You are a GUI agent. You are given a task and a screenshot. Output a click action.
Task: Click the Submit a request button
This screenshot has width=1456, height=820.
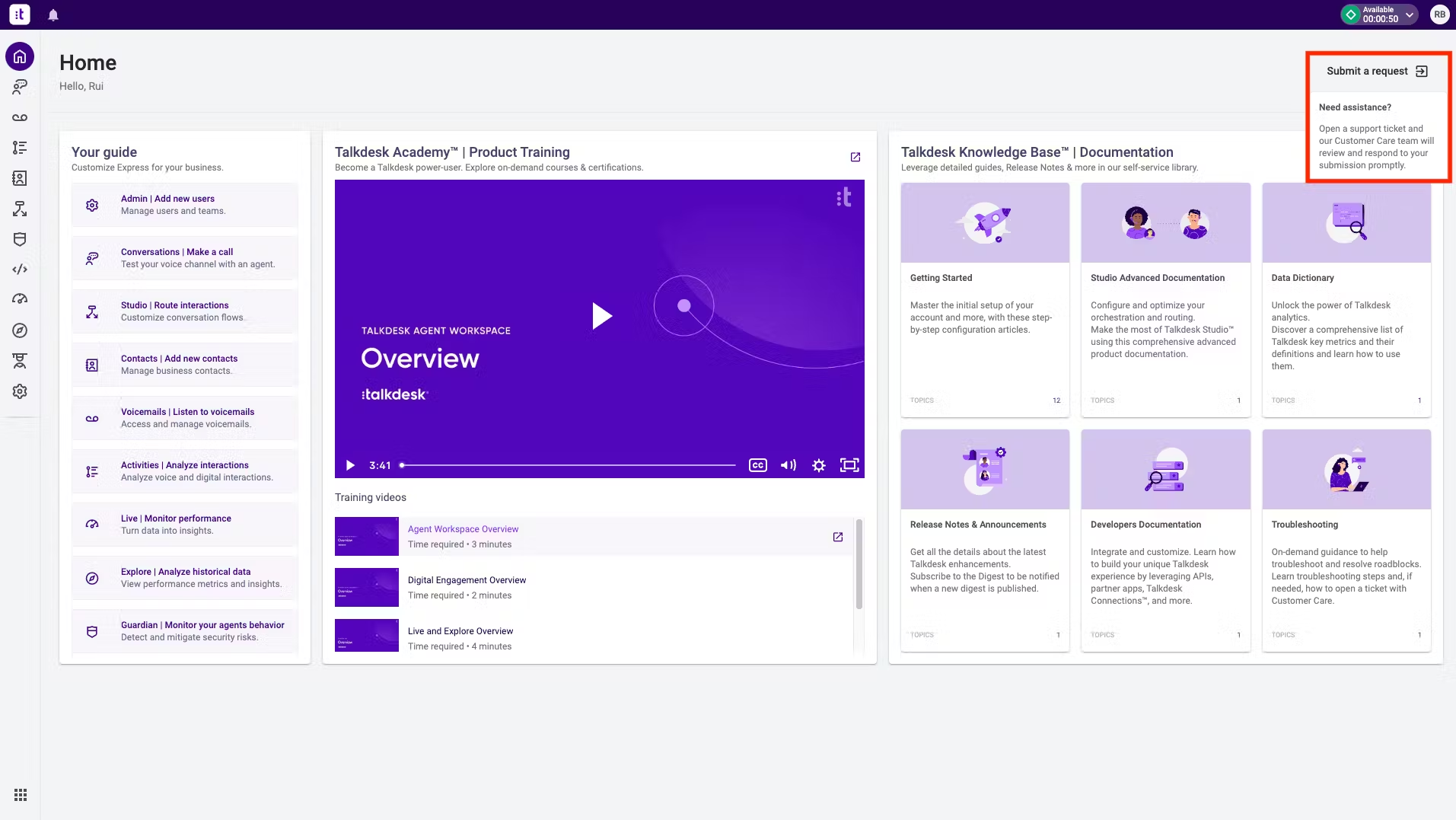pyautogui.click(x=1377, y=72)
